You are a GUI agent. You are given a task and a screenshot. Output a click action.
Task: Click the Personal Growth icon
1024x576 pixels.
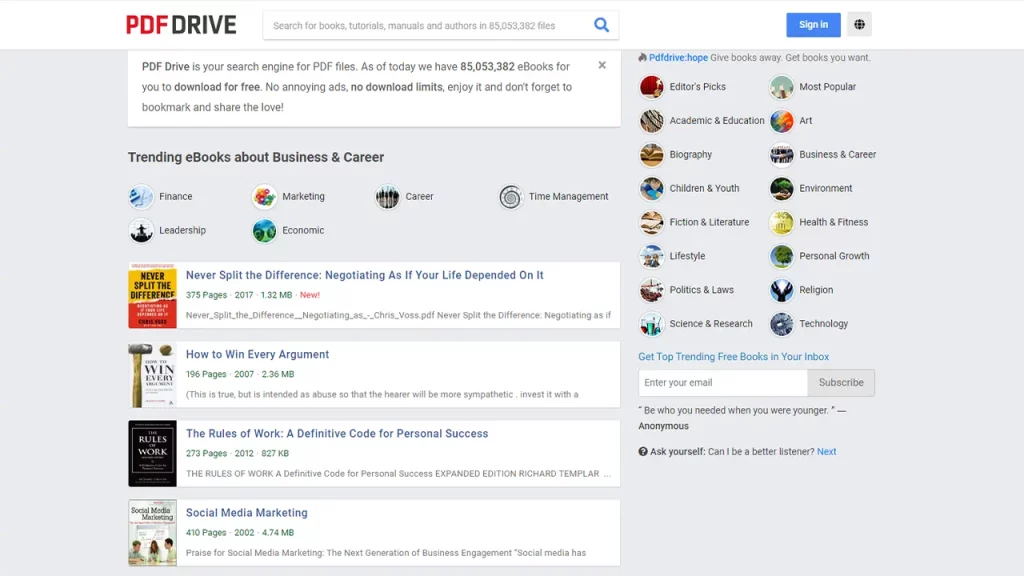pyautogui.click(x=782, y=257)
